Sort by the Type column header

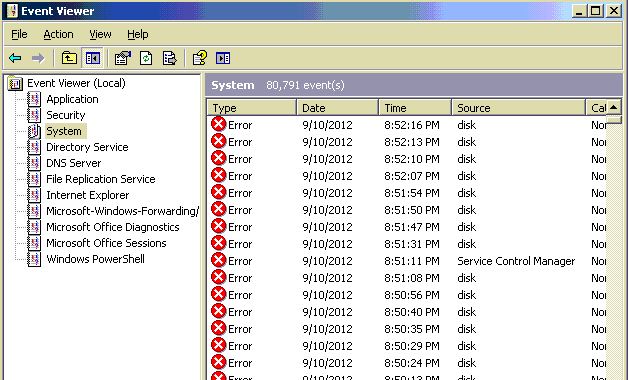[252, 108]
